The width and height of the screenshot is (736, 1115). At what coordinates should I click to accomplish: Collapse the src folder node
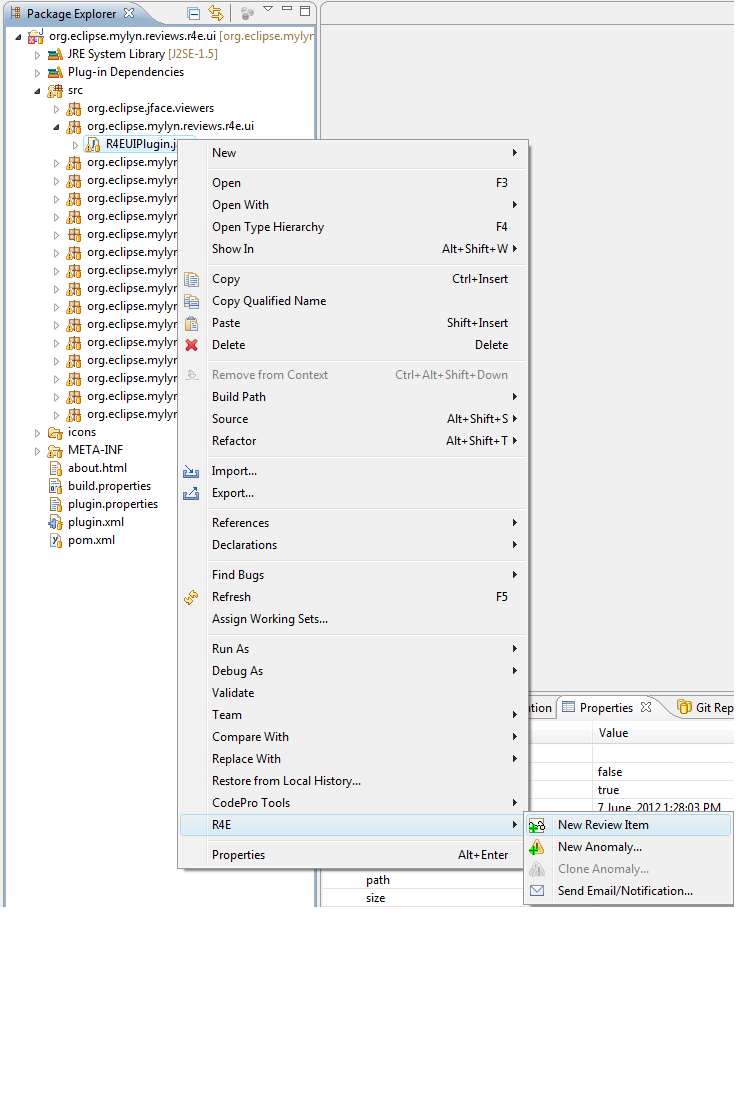click(x=38, y=91)
